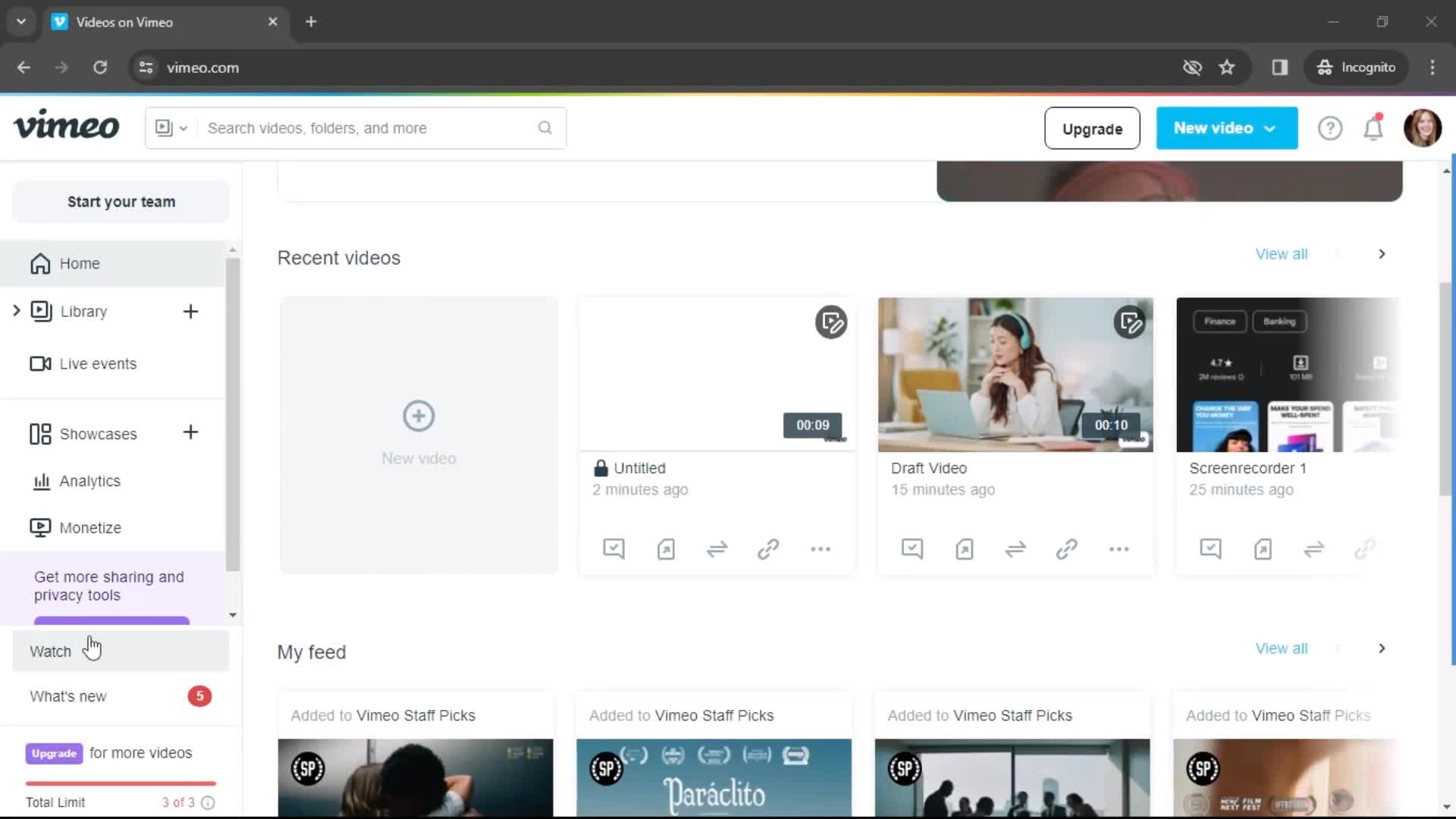Open the edit icon on Untitled thumbnail
Viewport: 1456px width, 819px height.
coord(831,322)
